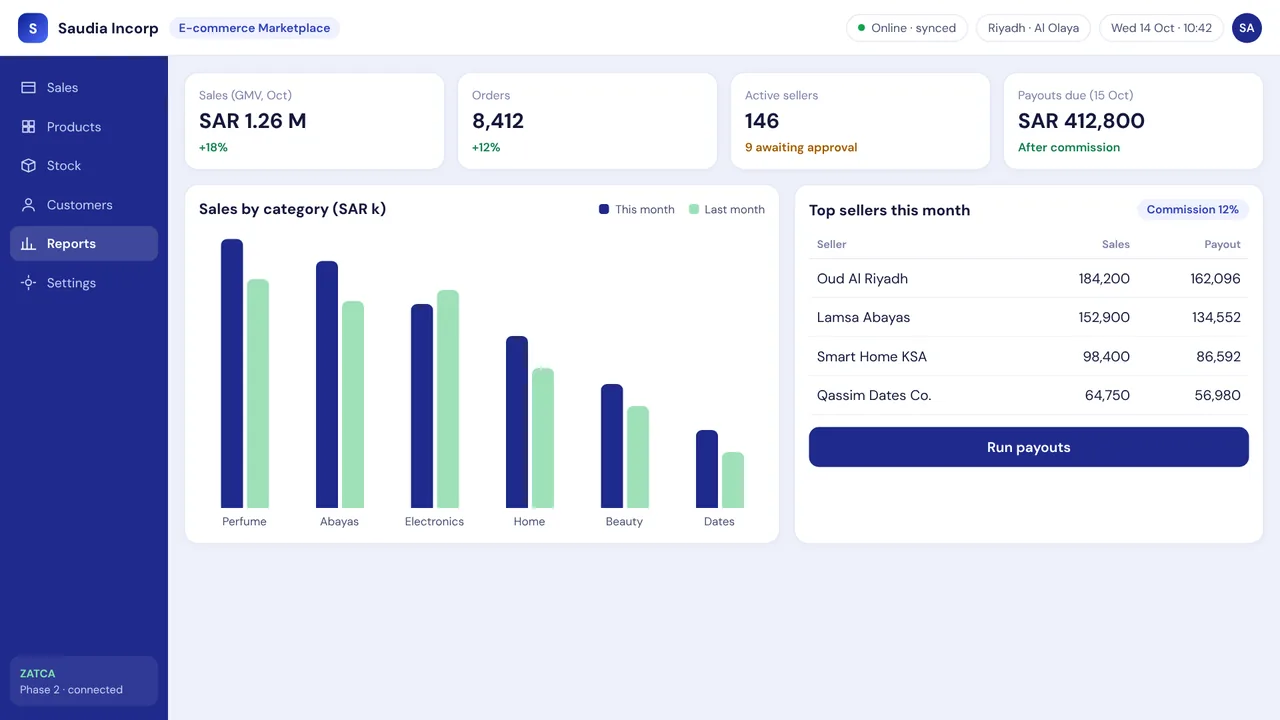The image size is (1280, 720).
Task: Click the green online status dot
Action: (x=862, y=28)
